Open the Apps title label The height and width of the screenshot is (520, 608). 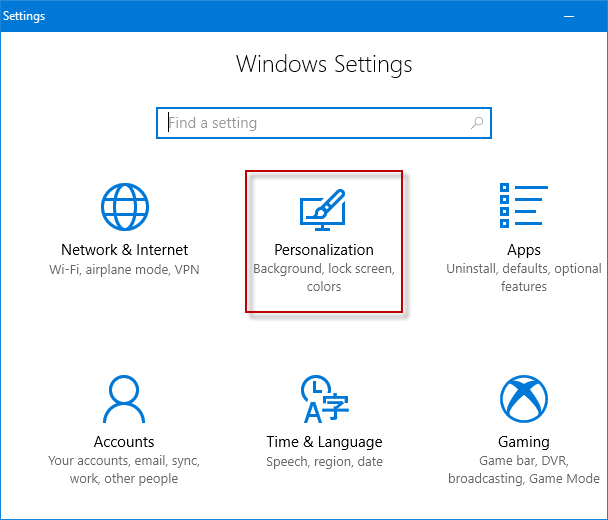(524, 250)
